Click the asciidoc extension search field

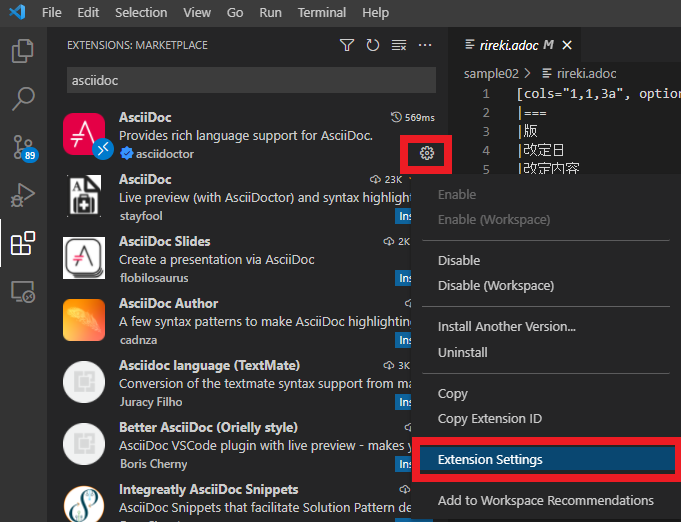[x=250, y=79]
